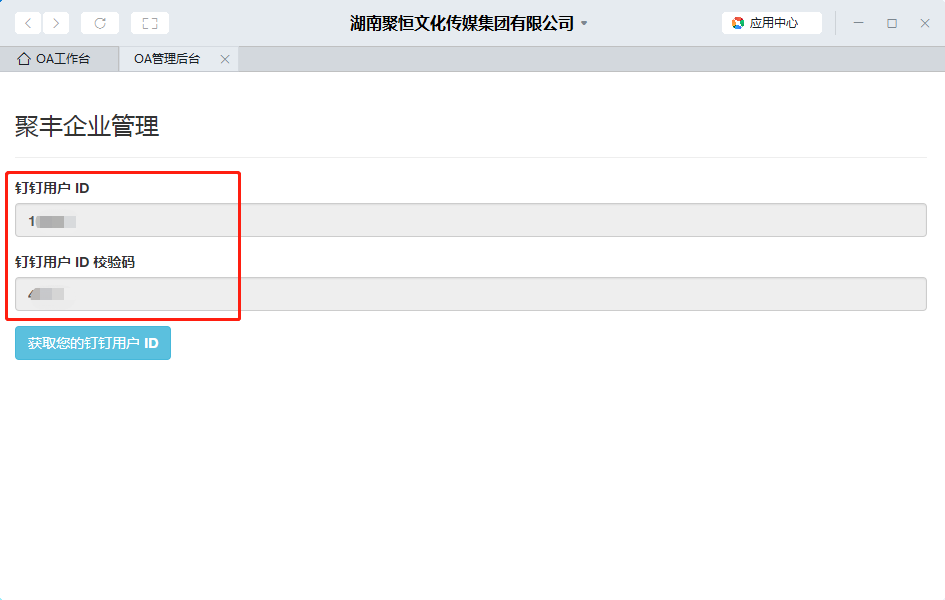Maximize the application window
945x600 pixels.
click(x=892, y=23)
